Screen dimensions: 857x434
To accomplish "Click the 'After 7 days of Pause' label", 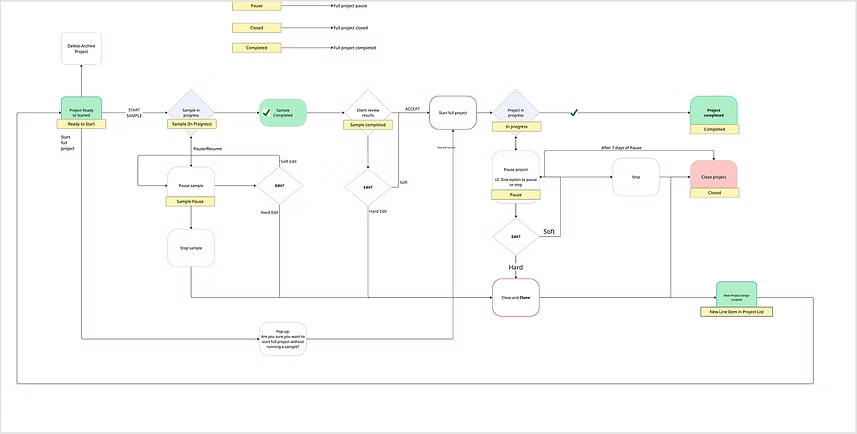I will click(620, 148).
